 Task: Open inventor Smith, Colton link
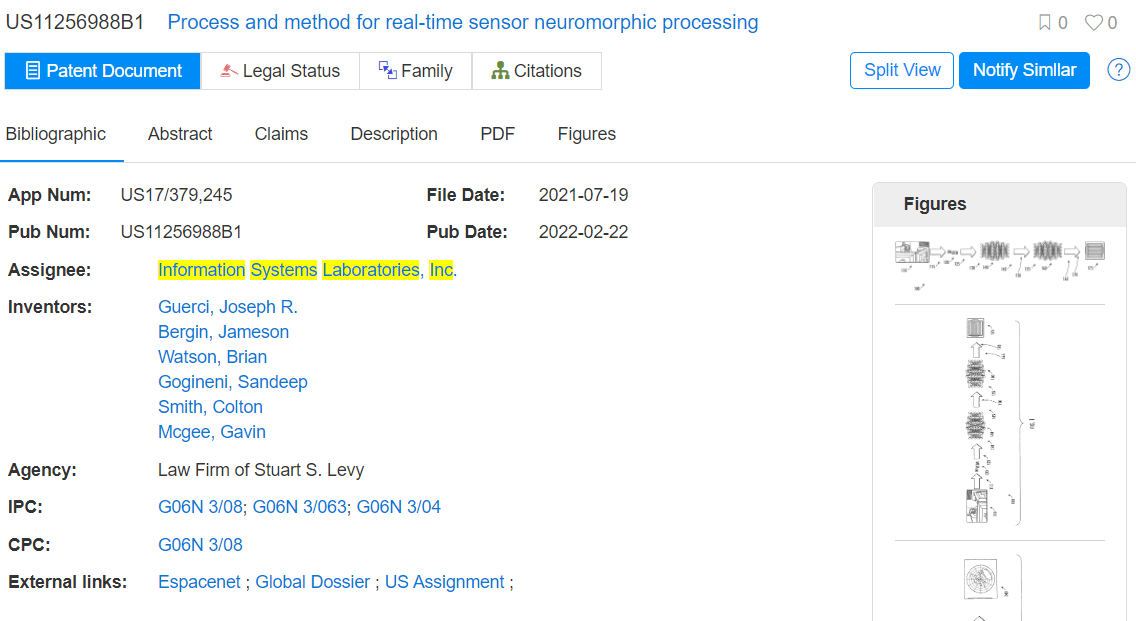[x=210, y=407]
